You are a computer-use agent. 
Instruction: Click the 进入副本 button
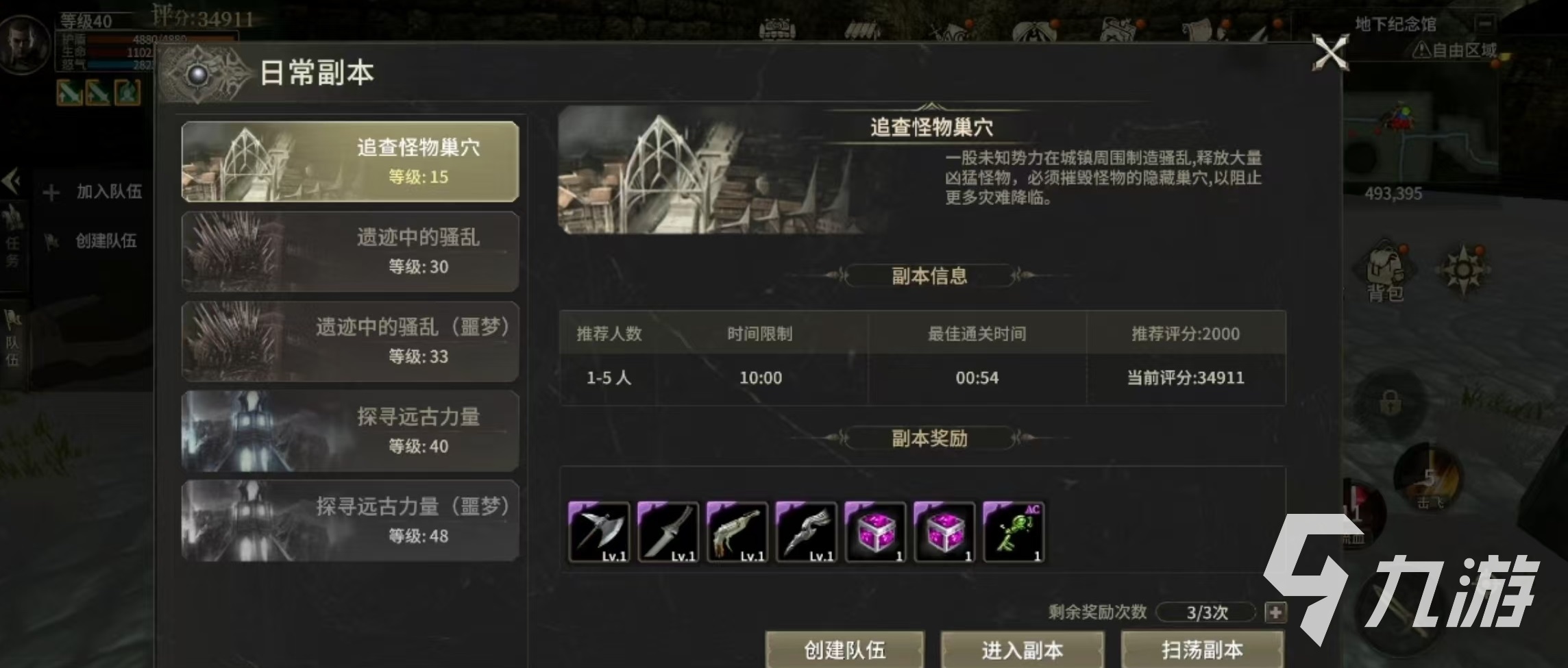pyautogui.click(x=1022, y=649)
